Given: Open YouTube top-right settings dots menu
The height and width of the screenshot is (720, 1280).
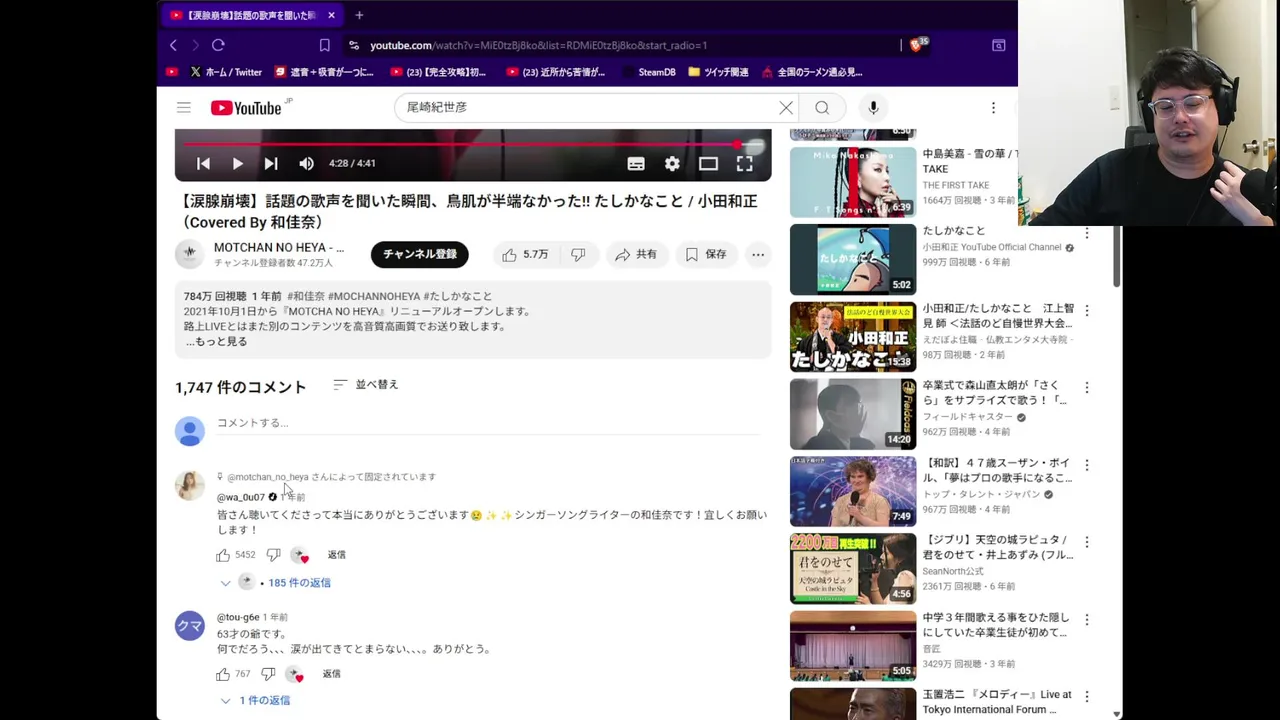Looking at the screenshot, I should click(993, 107).
